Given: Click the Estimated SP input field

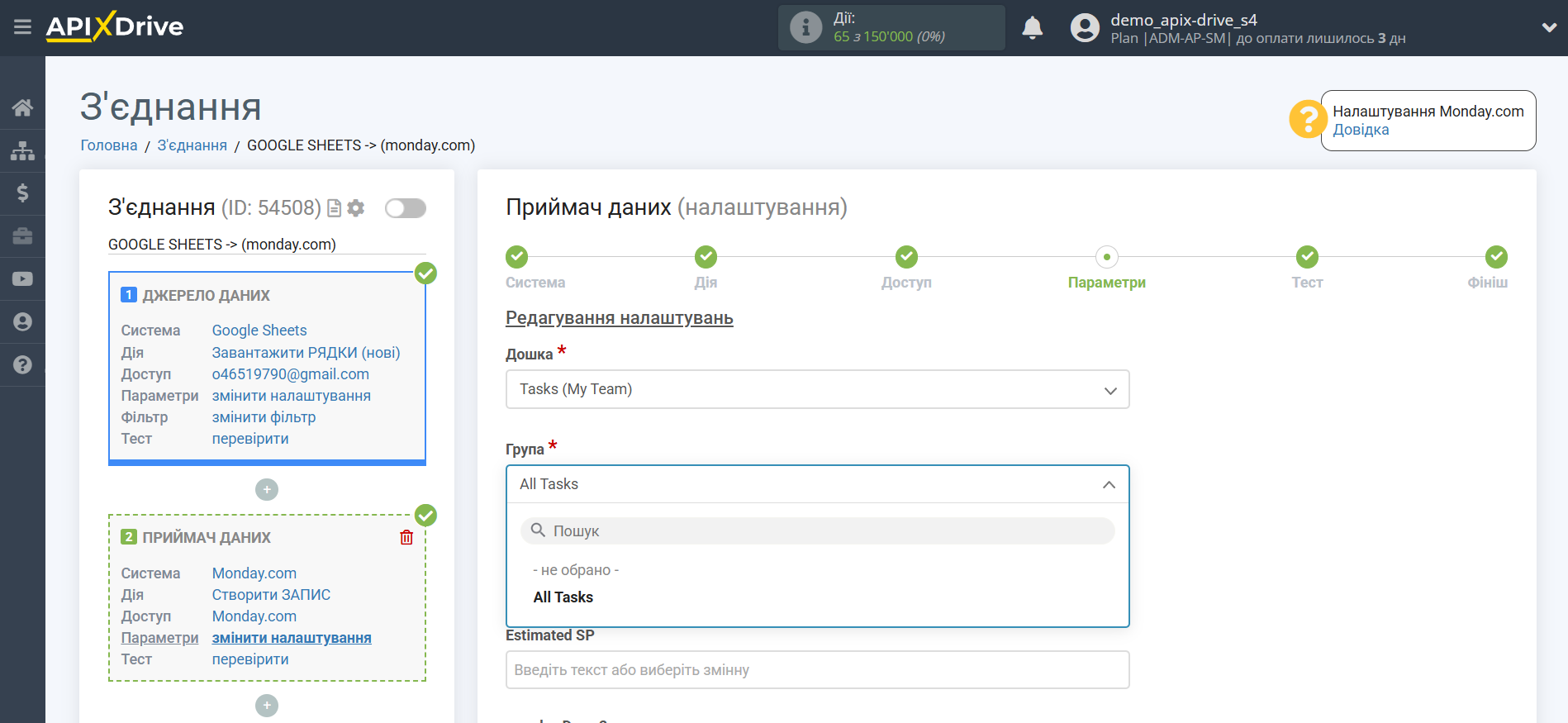Looking at the screenshot, I should pos(817,670).
